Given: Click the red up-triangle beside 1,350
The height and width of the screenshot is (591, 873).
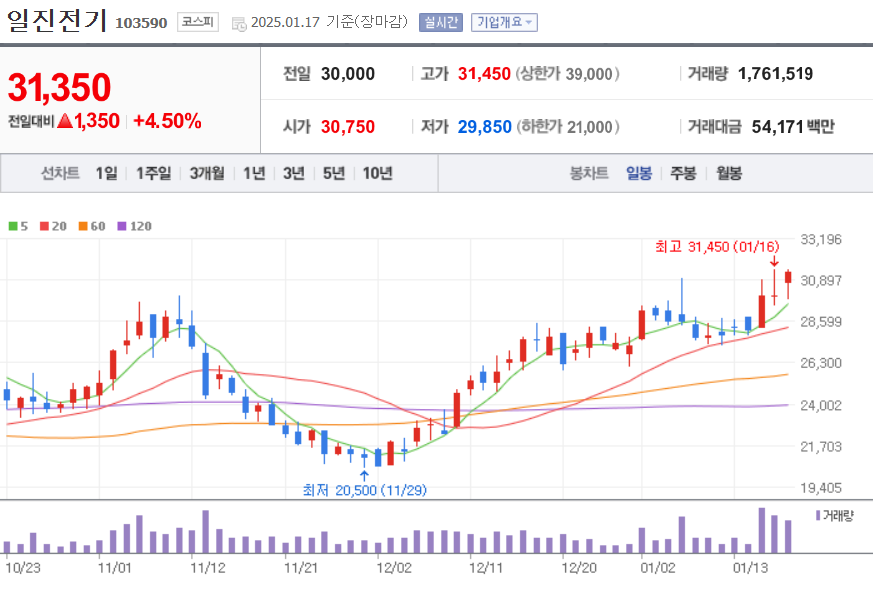Looking at the screenshot, I should point(65,120).
